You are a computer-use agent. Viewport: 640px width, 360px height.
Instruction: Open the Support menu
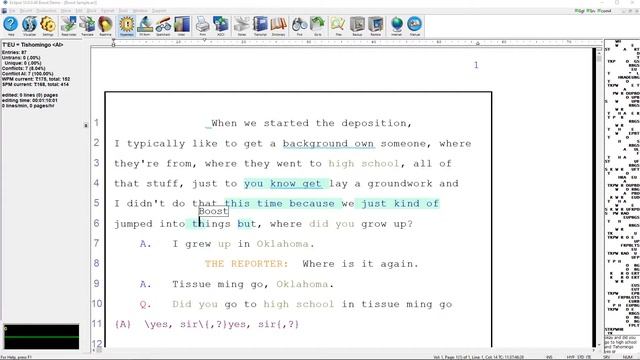[x=159, y=11]
